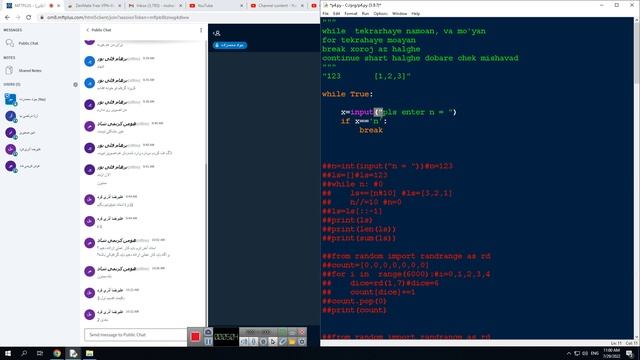The image size is (640, 360).
Task: Click the recorder cursor pointer icon
Action: tap(273, 342)
